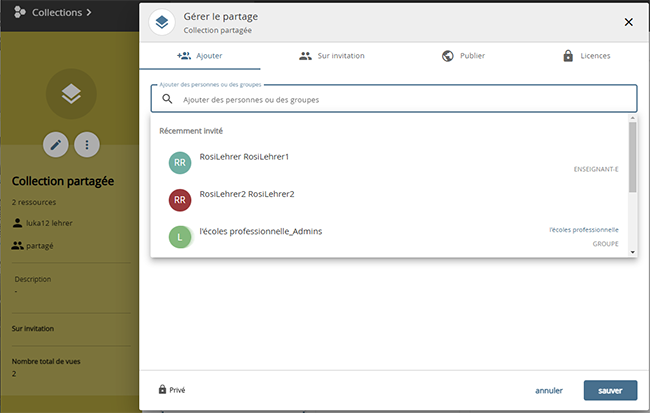Viewport: 650px width, 413px height.
Task: Focus the add people or groups field
Action: [x=400, y=99]
